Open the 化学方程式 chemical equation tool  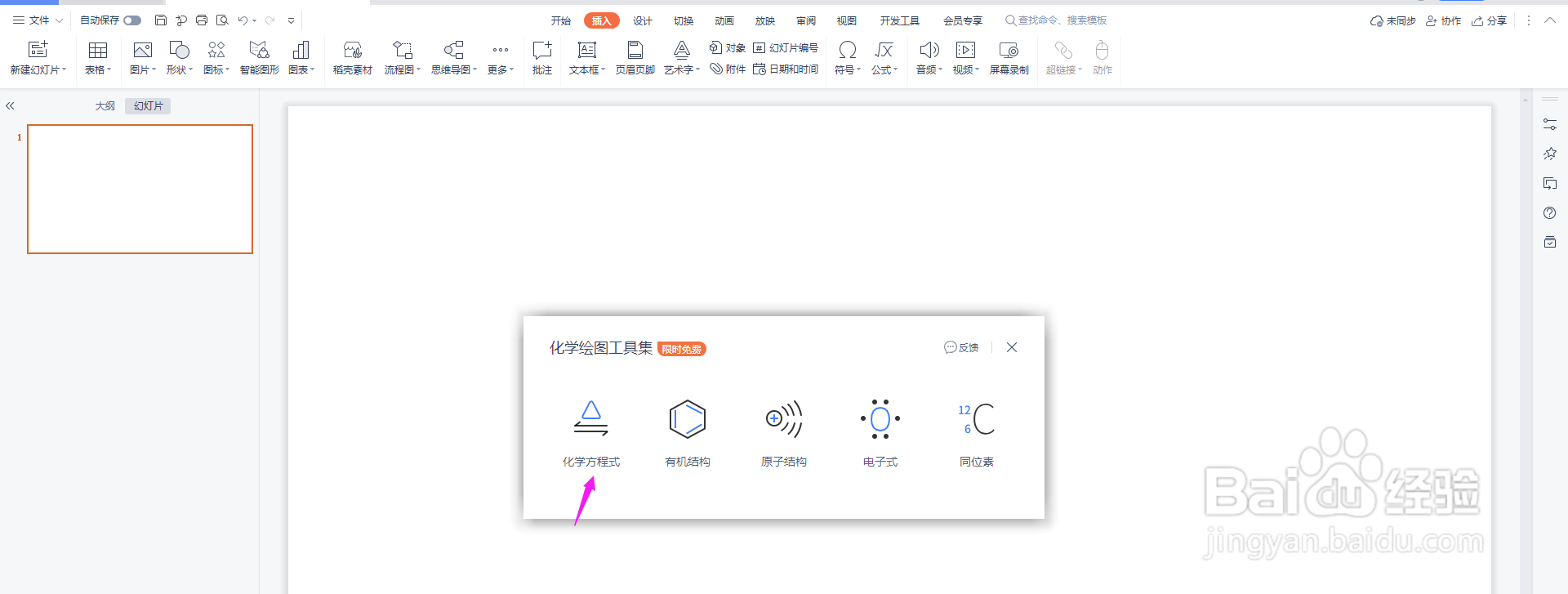[590, 433]
